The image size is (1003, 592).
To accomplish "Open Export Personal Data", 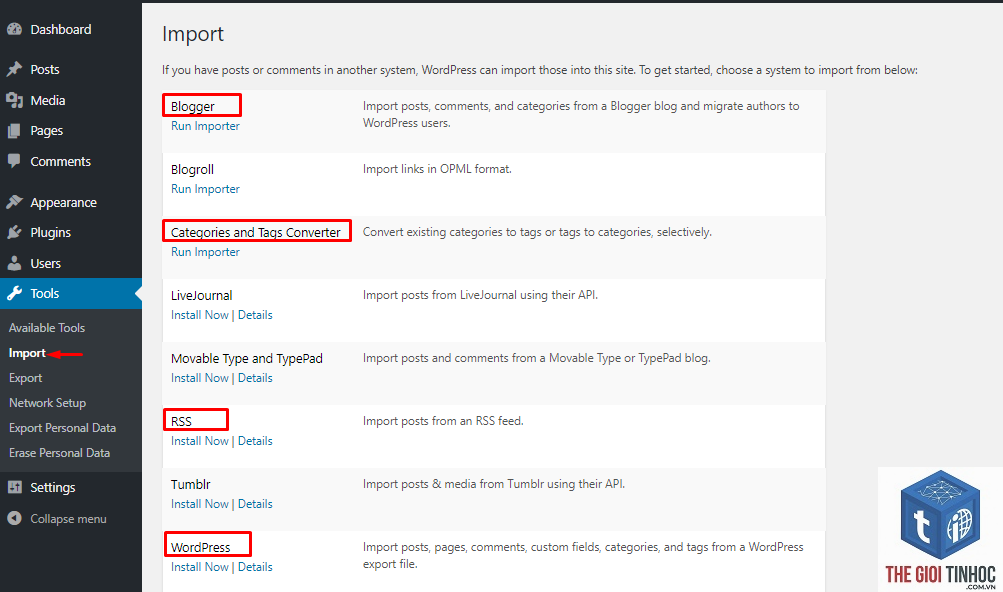I will [x=62, y=428].
